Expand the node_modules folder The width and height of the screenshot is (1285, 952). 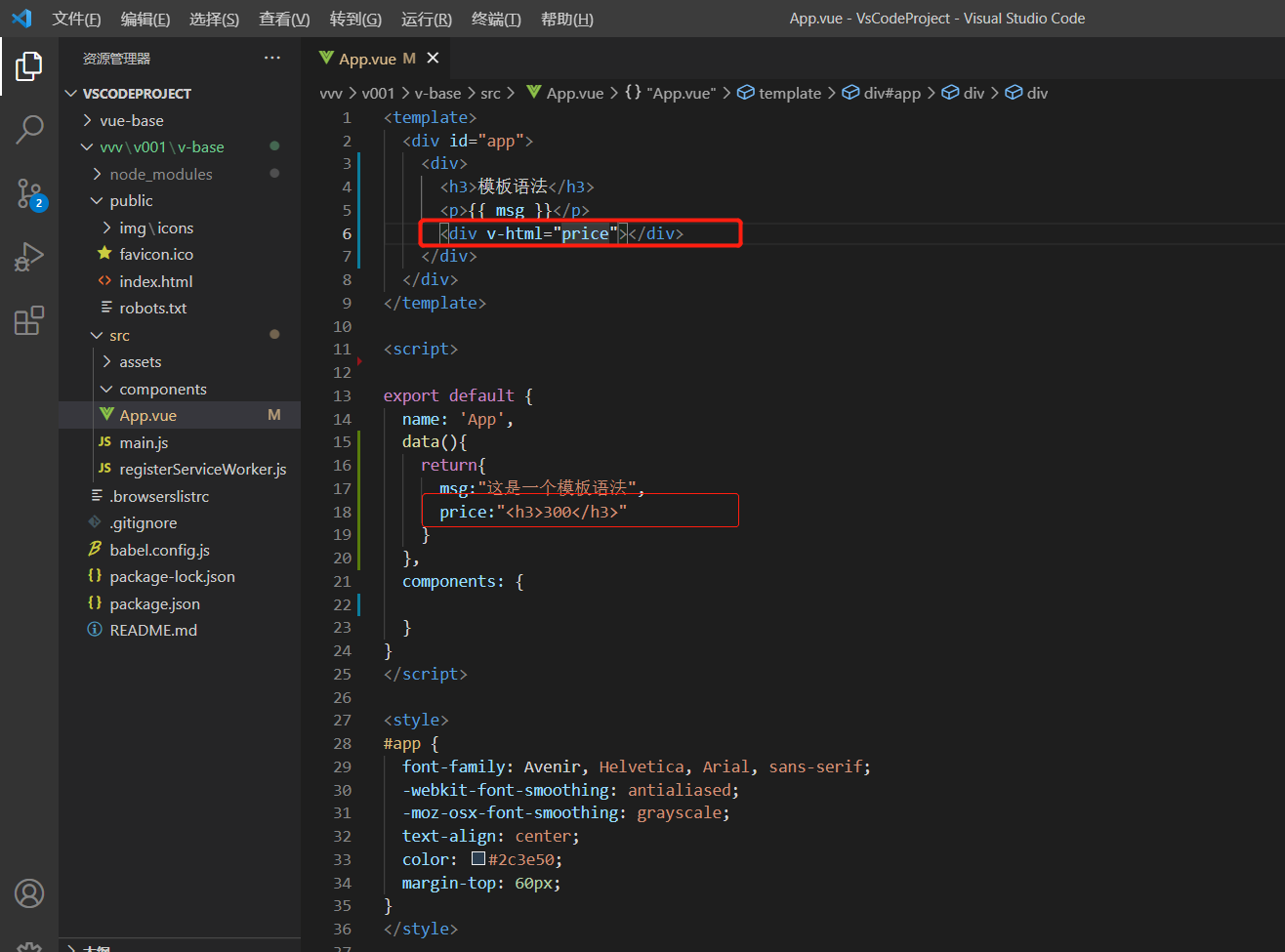[98, 174]
